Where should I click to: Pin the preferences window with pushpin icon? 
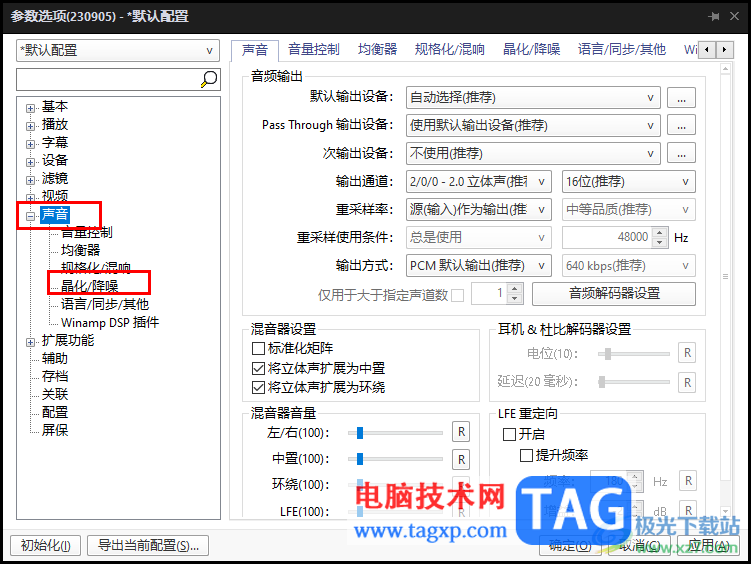(714, 16)
